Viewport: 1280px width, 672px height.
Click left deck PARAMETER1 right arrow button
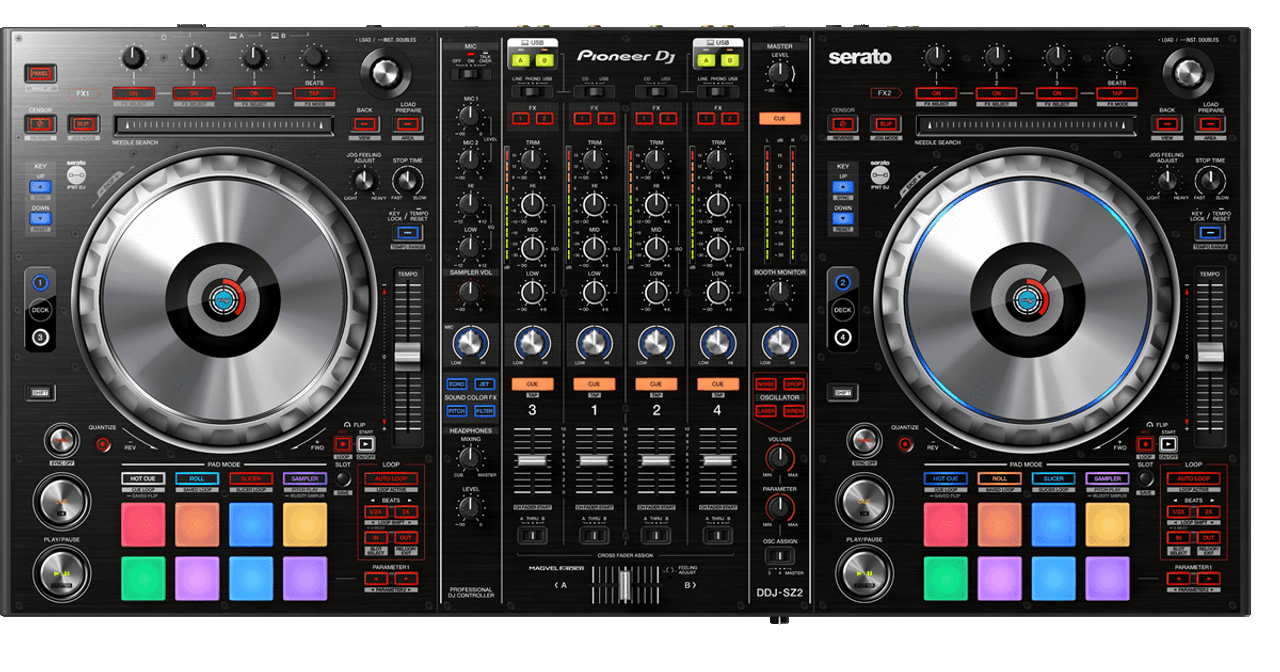click(405, 578)
